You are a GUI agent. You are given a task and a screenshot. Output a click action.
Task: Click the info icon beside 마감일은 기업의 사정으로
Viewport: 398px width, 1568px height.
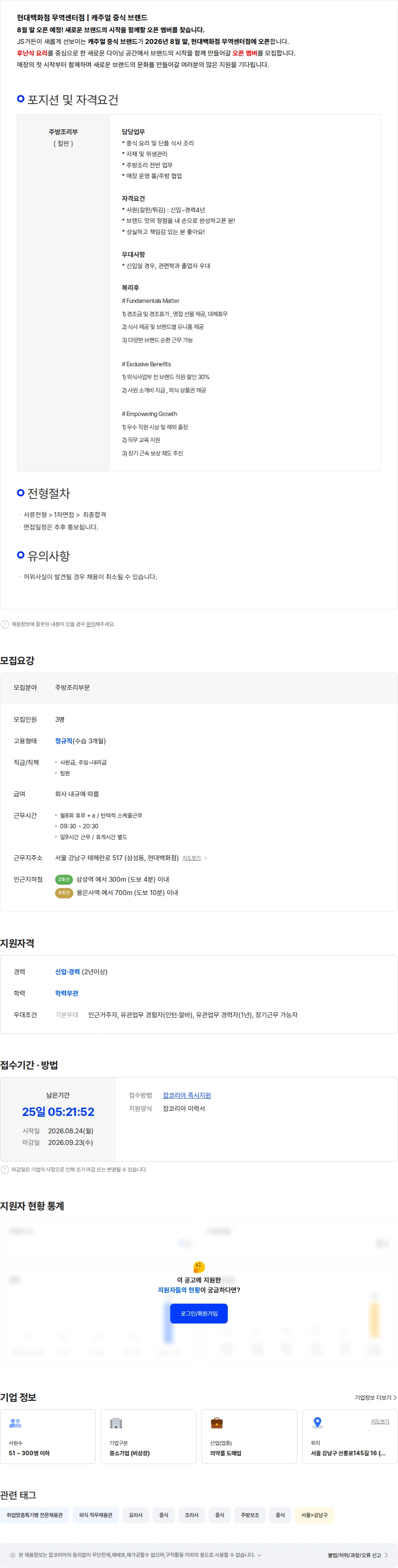point(5,1169)
